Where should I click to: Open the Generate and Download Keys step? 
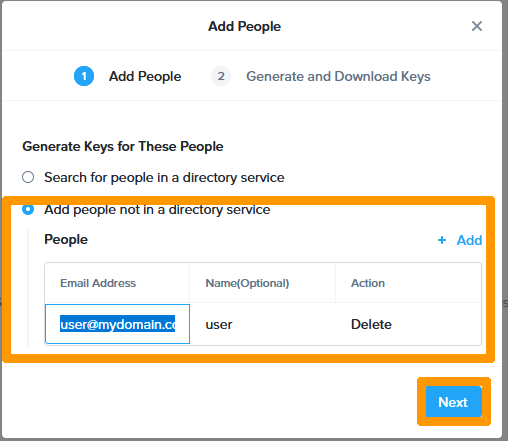pyautogui.click(x=338, y=76)
